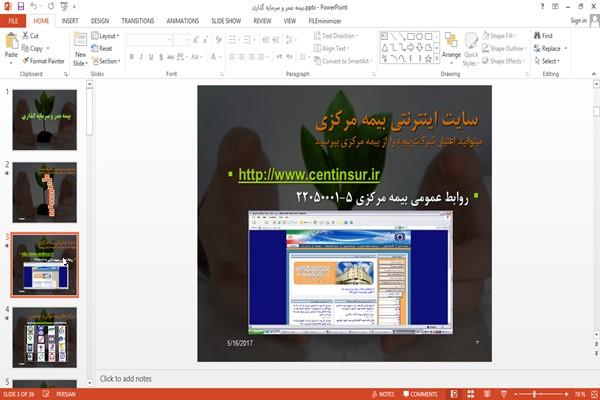The image size is (600, 400).
Task: Open the FILEminimizer tab
Action: tap(325, 21)
